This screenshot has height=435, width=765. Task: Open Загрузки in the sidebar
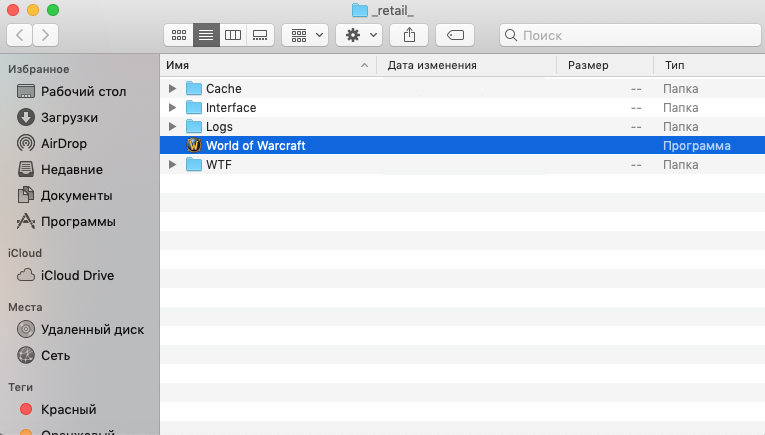coord(69,117)
